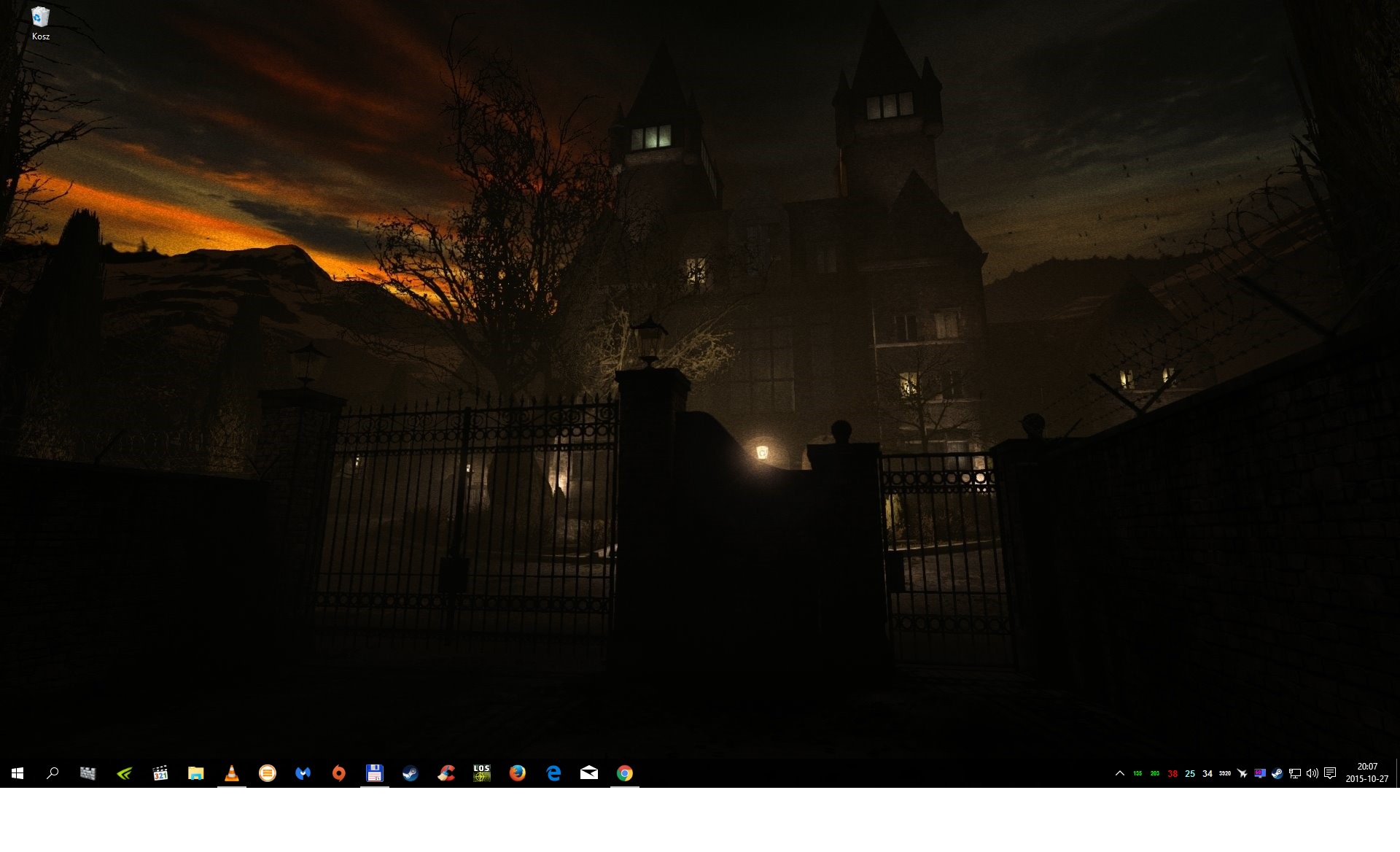Open network connection tray icon
Viewport: 1400px width, 852px height.
pyautogui.click(x=1295, y=773)
